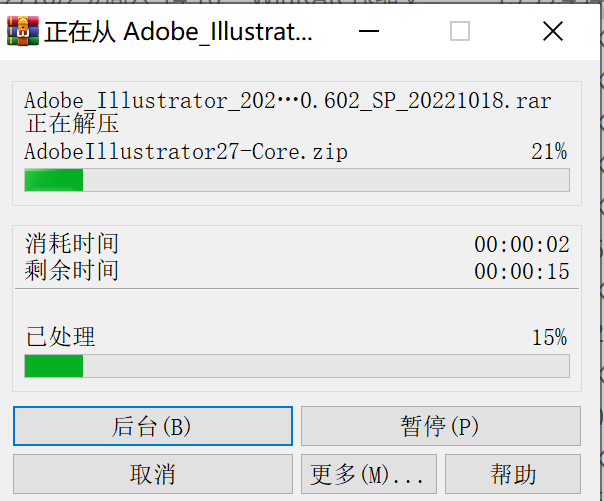
Task: Click the 21% file percentage value
Action: coord(549,151)
